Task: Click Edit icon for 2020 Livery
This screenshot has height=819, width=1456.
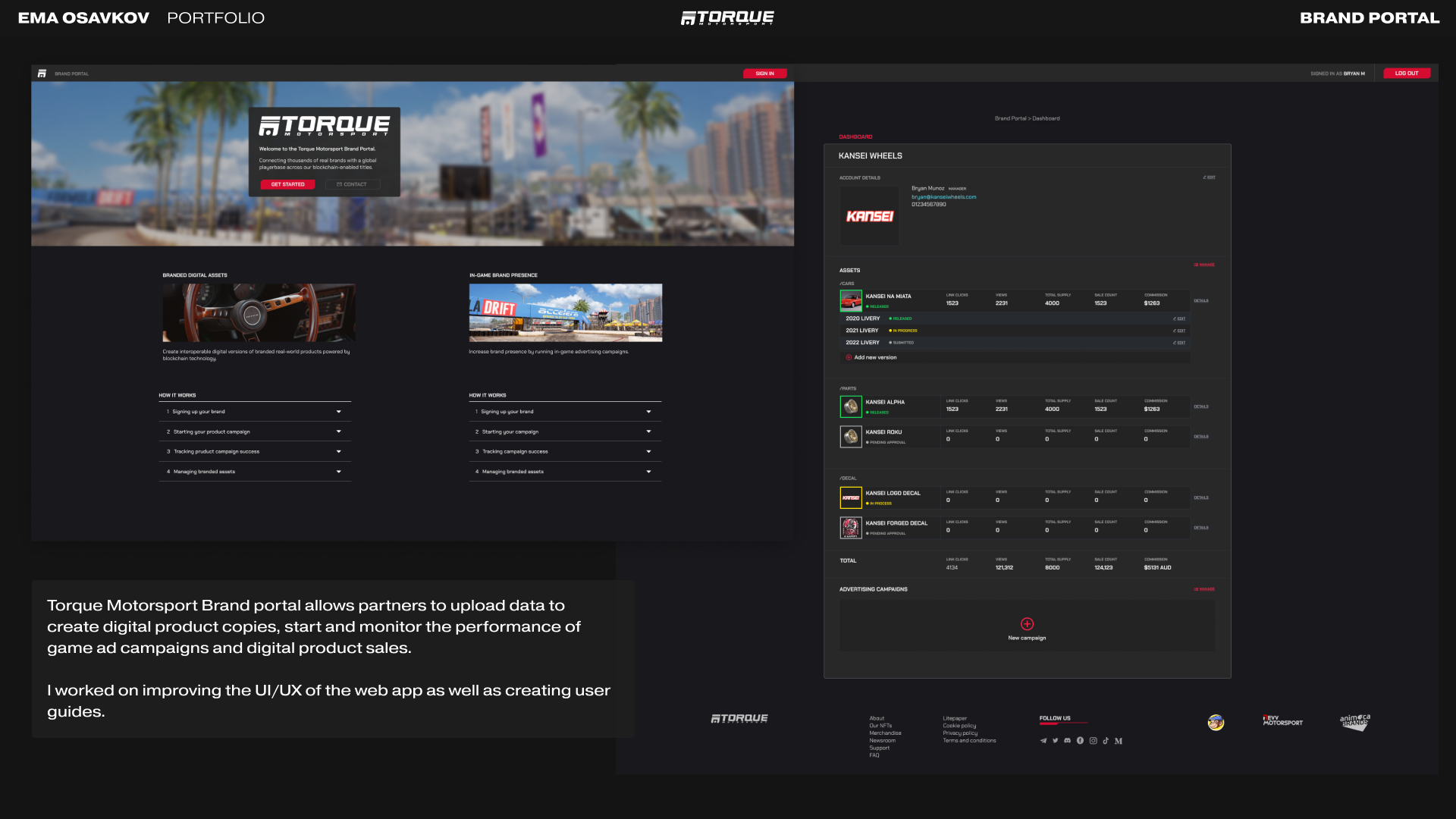Action: pyautogui.click(x=1179, y=318)
